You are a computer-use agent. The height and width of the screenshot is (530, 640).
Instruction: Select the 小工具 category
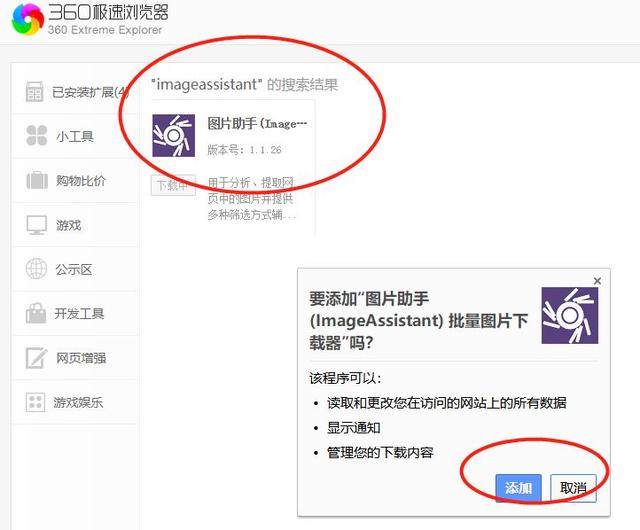(x=75, y=136)
